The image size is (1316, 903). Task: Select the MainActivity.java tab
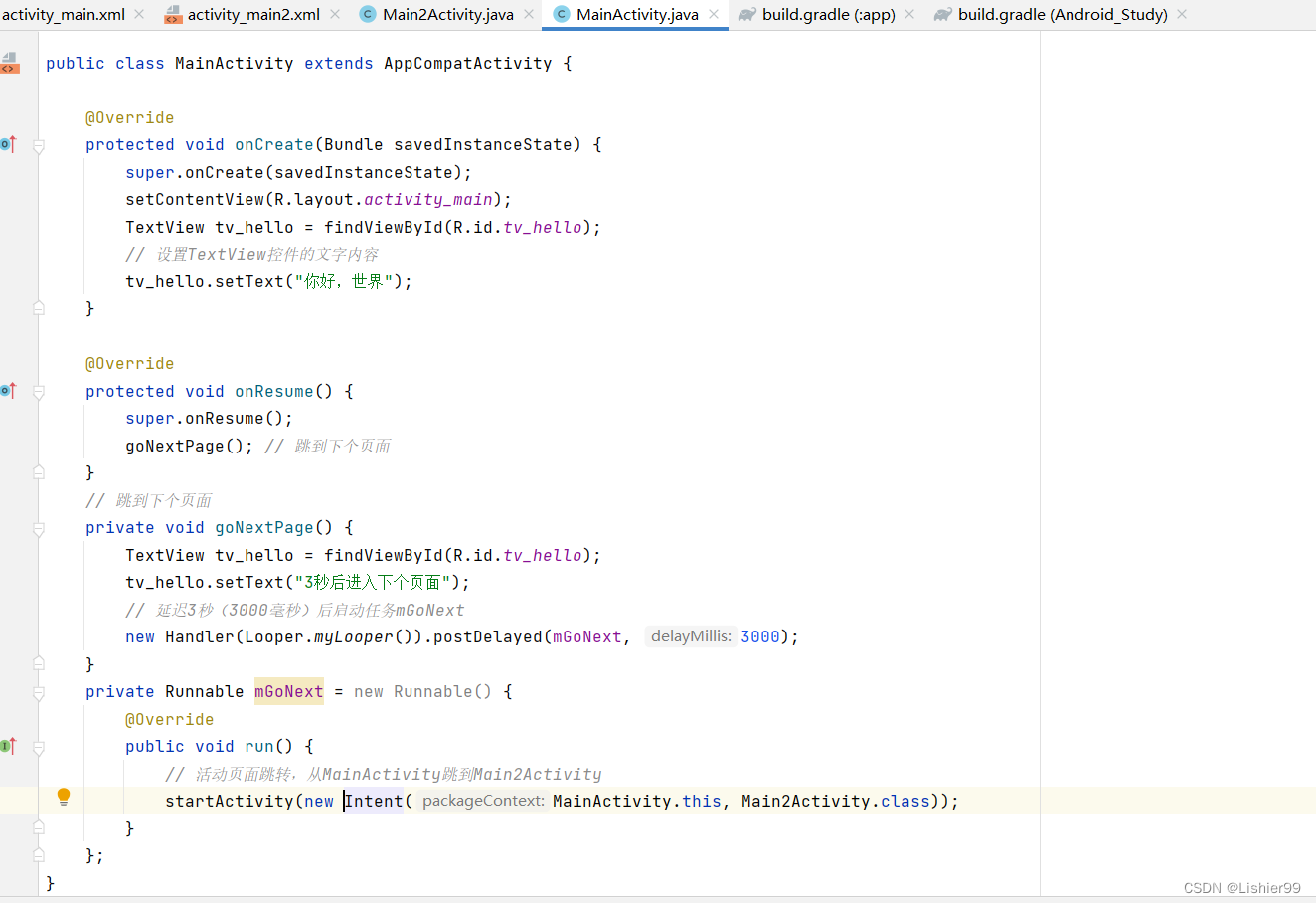[637, 14]
